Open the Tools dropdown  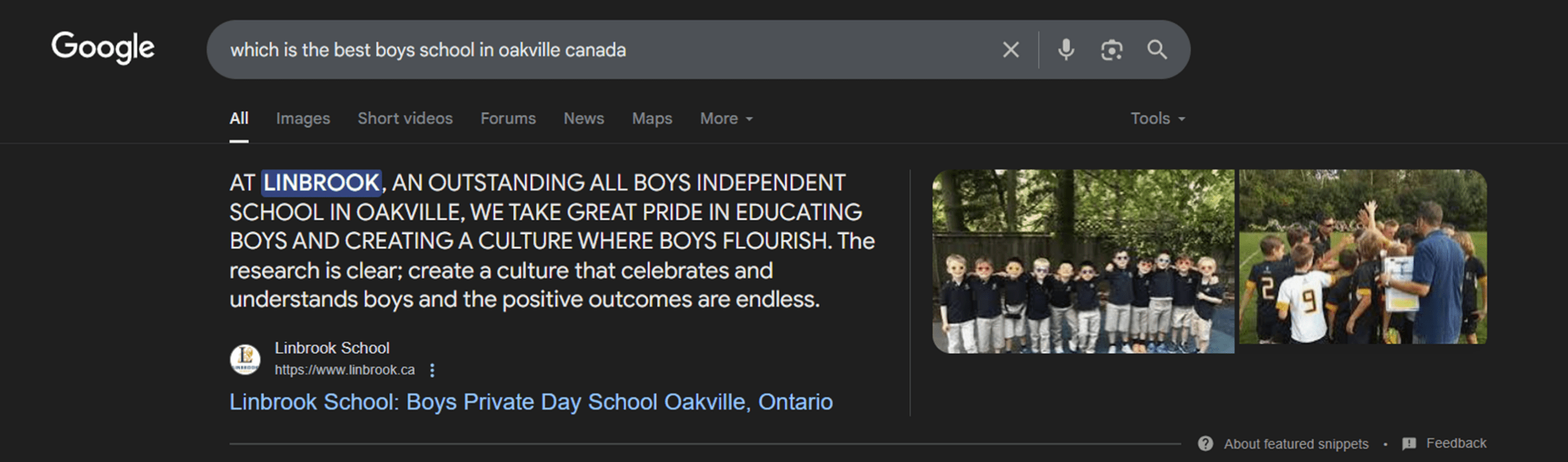coord(1157,119)
